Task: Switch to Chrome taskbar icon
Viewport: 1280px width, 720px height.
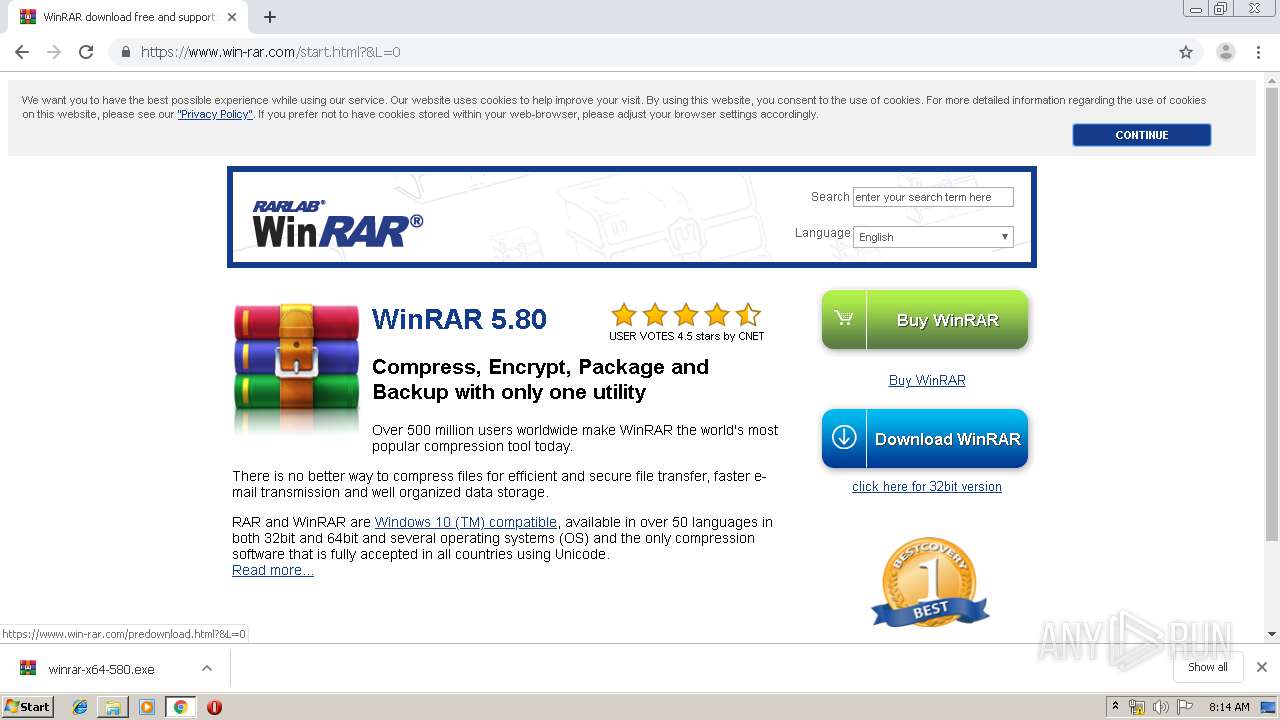Action: (x=180, y=707)
